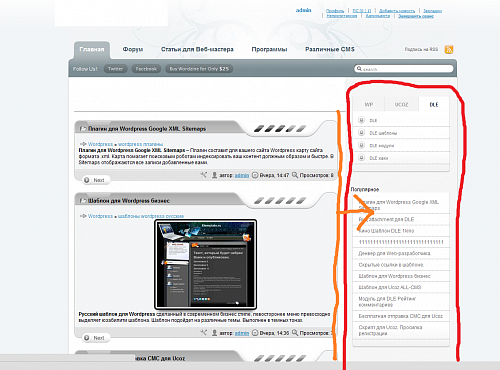Viewport: 500px width, 370px height.
Task: Open DLE хаки category in sidebar
Action: click(379, 158)
